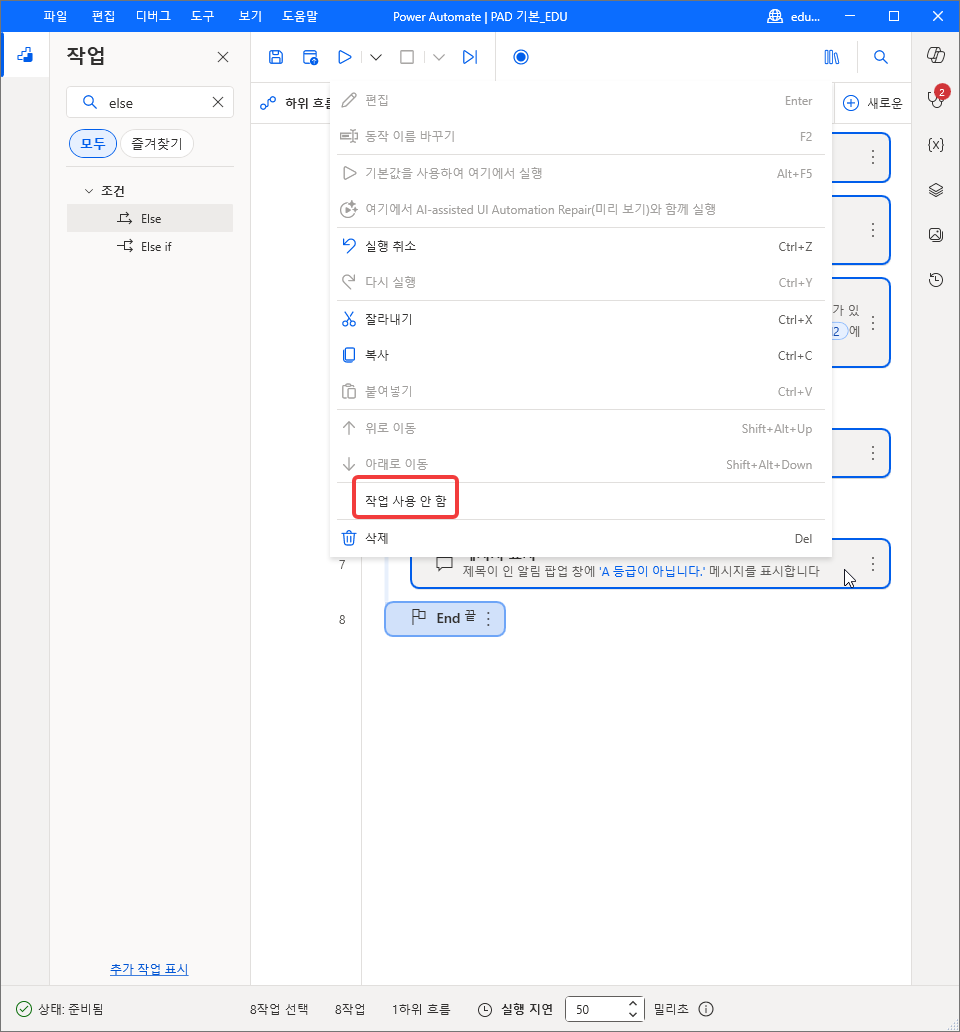Click run delay info icon
Viewport: 960px width, 1032px height.
point(706,1009)
